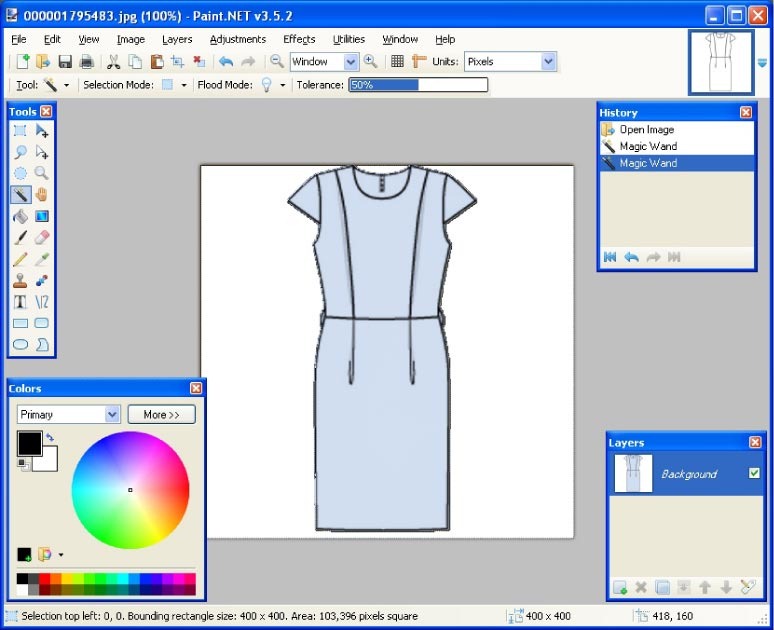Add a new layer in Layers panel
This screenshot has height=630, width=774.
tap(620, 587)
